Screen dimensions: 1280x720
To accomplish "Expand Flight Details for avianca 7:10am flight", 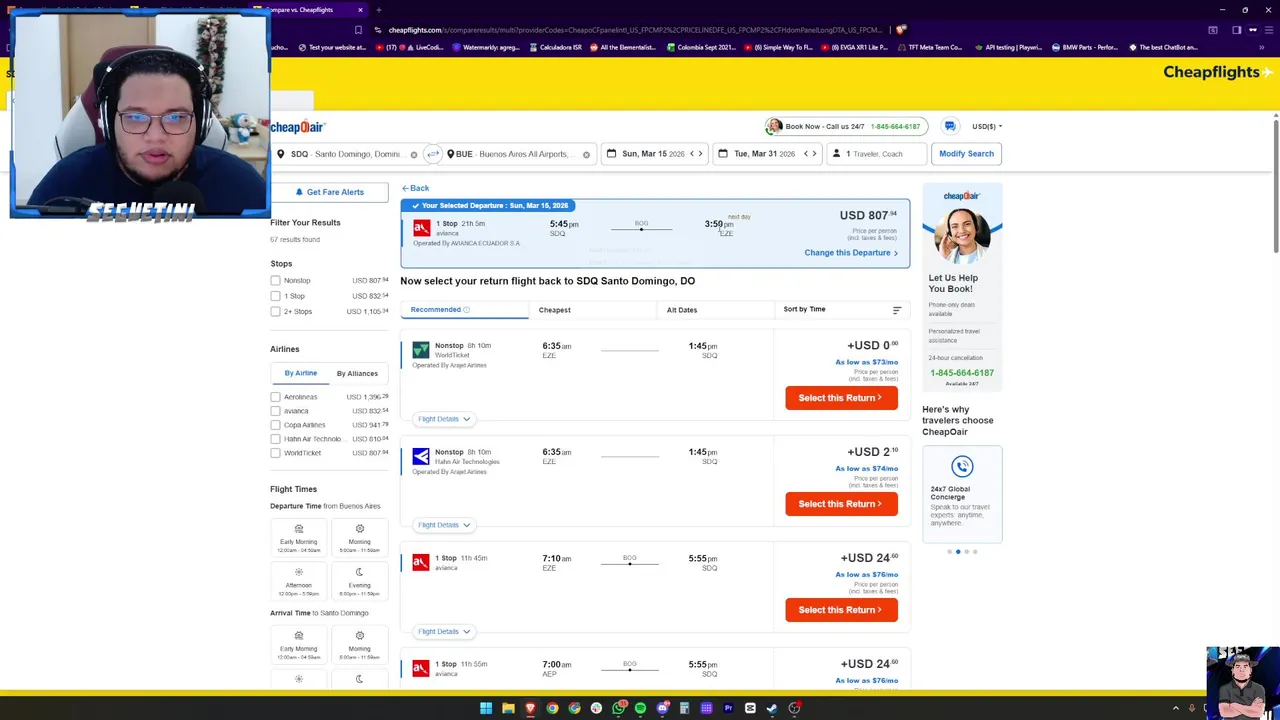I will [444, 632].
